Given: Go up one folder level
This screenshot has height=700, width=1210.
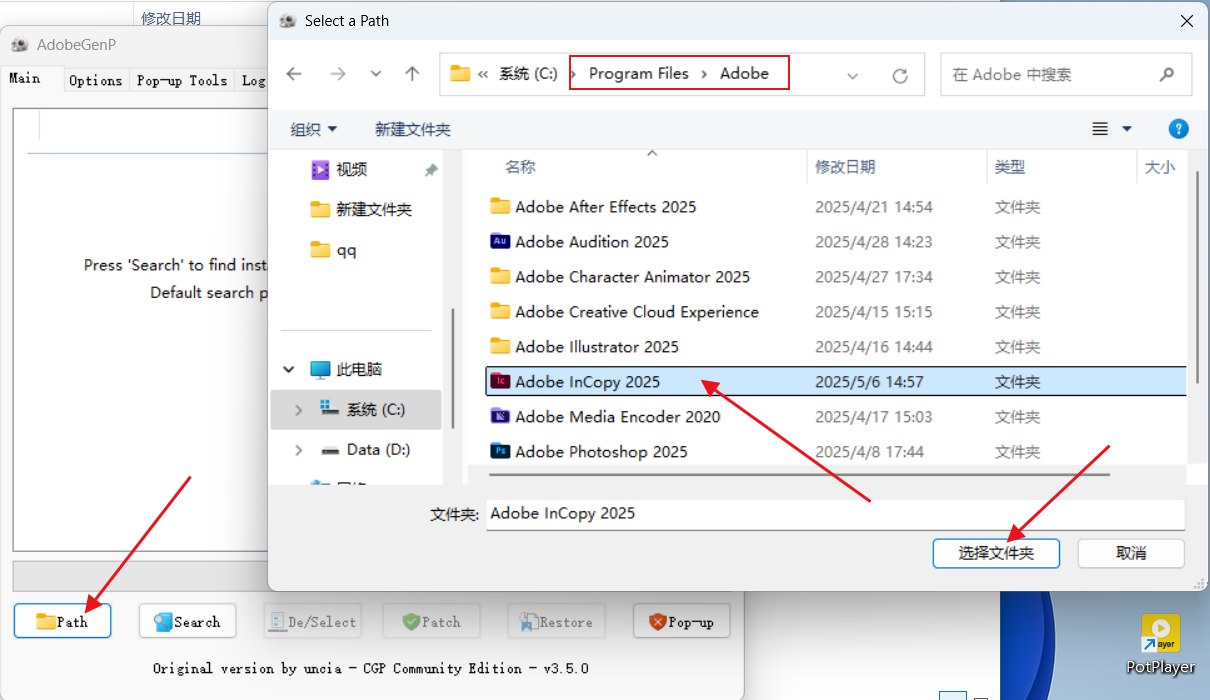Looking at the screenshot, I should [x=412, y=74].
